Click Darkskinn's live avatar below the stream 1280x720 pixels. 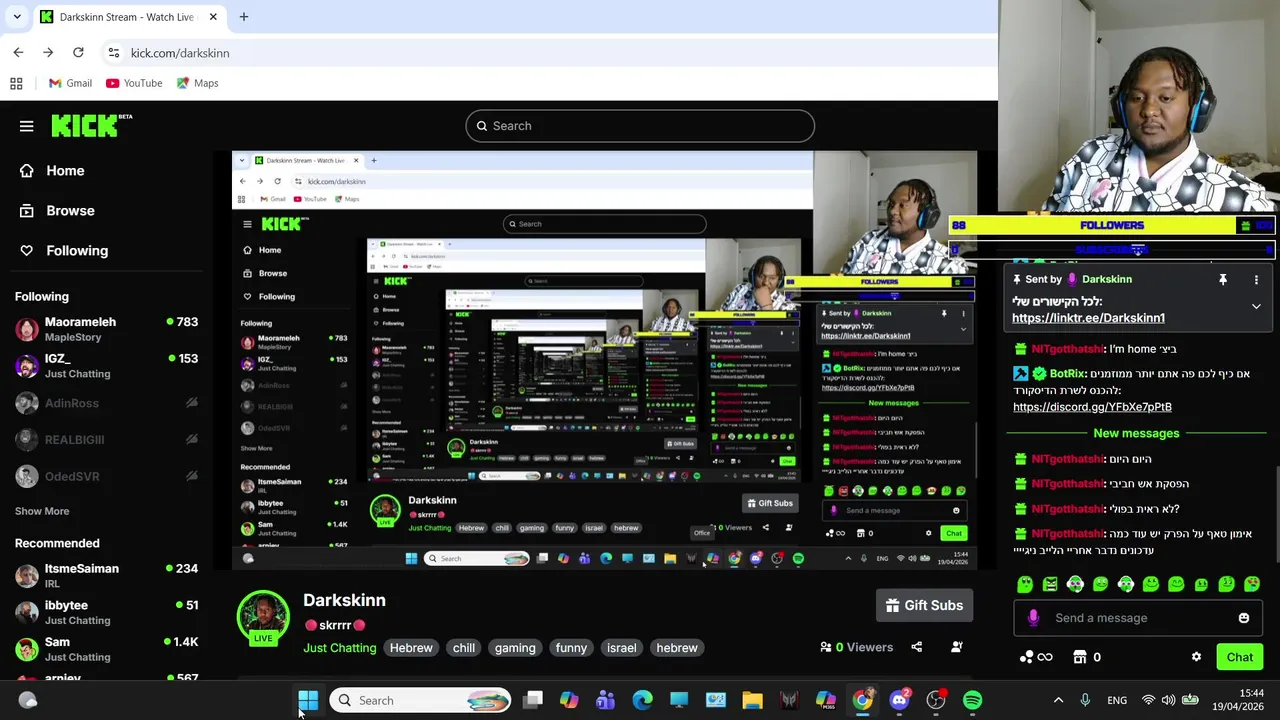pyautogui.click(x=263, y=616)
